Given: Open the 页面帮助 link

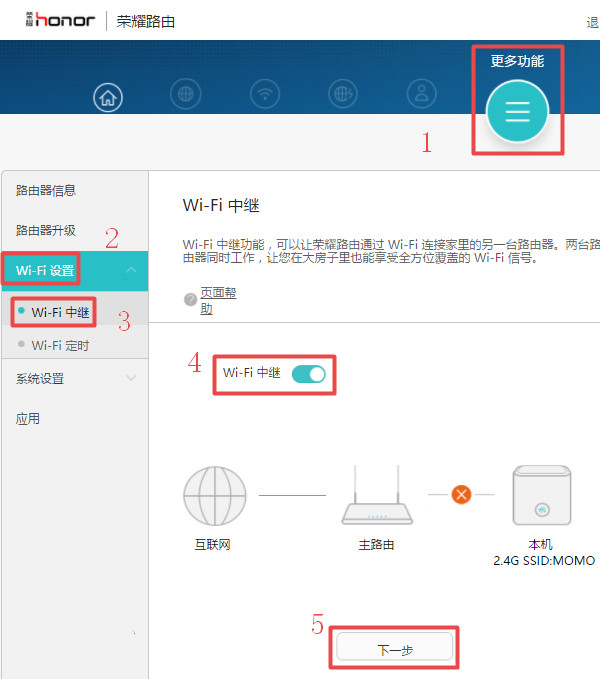Looking at the screenshot, I should (x=218, y=301).
